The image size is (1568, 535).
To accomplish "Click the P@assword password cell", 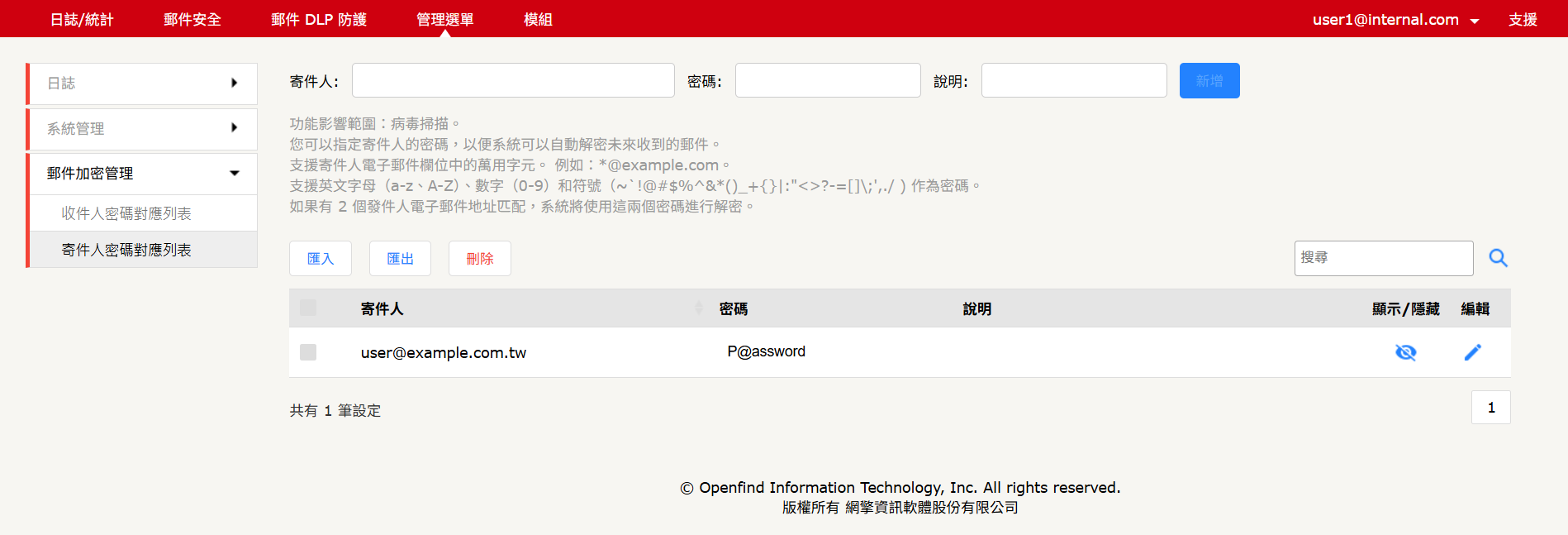I will point(766,351).
